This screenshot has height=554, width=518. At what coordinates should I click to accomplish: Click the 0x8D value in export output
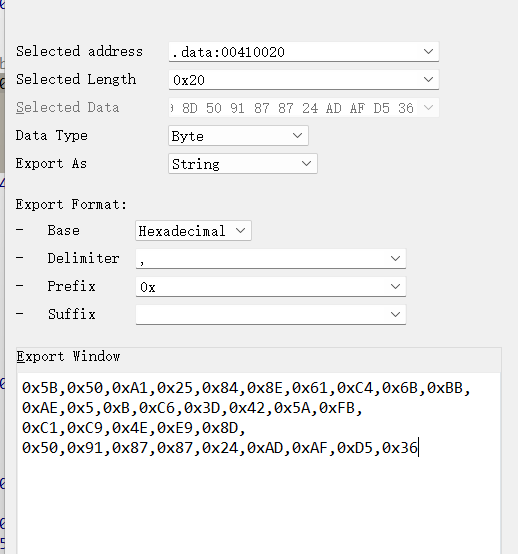coord(220,428)
